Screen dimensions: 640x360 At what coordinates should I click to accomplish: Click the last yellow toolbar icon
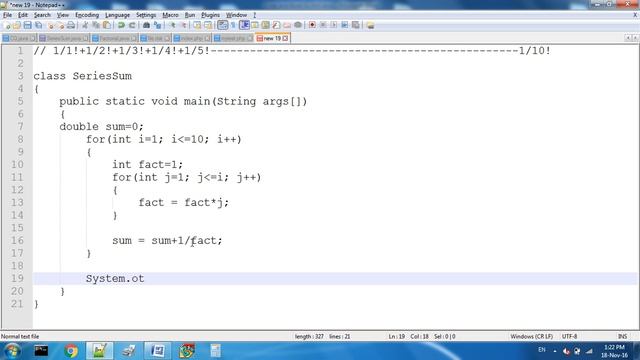(370, 25)
